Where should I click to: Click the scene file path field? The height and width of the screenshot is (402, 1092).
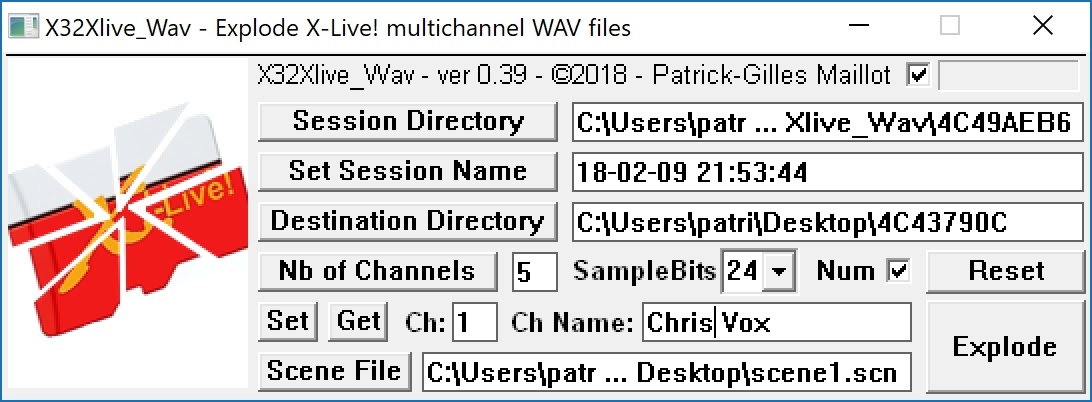pyautogui.click(x=666, y=371)
